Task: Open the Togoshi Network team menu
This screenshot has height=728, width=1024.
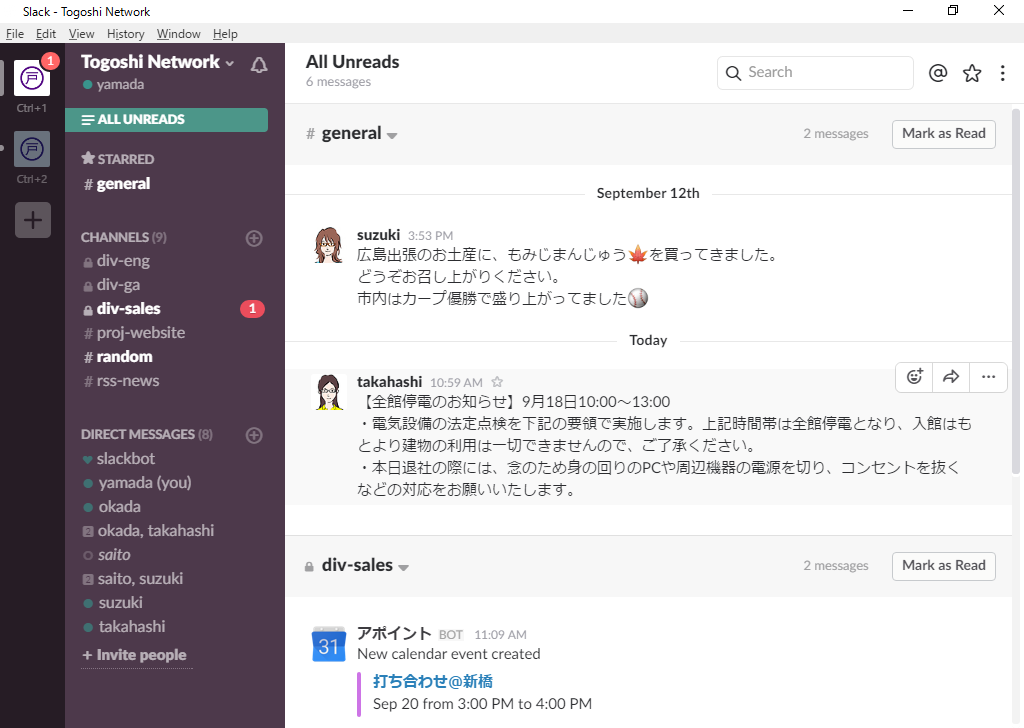Action: pos(157,62)
